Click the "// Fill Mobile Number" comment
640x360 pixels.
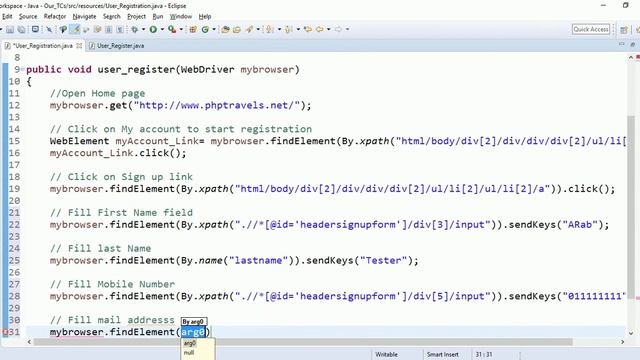(x=112, y=284)
